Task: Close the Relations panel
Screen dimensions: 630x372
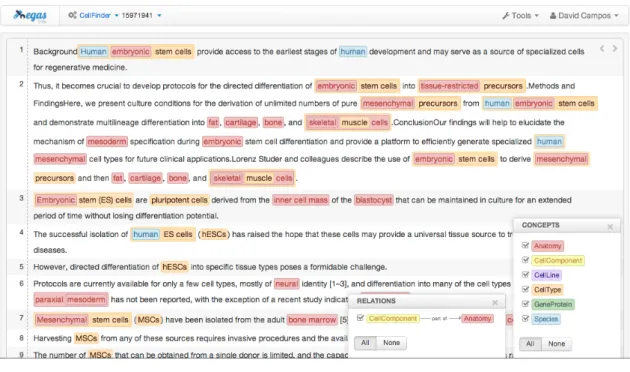Action: [495, 302]
